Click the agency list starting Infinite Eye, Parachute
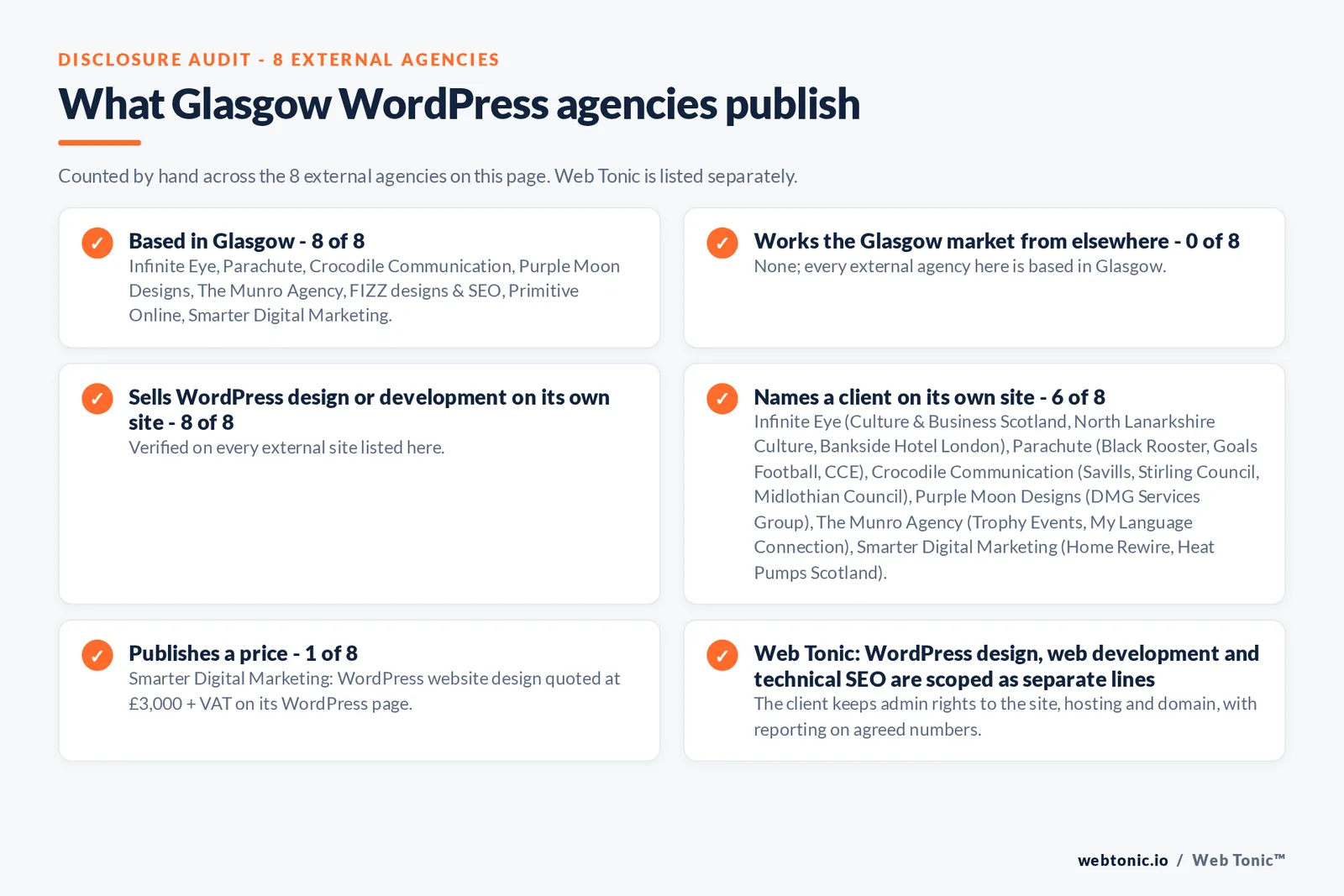The image size is (1344, 896). (x=374, y=291)
